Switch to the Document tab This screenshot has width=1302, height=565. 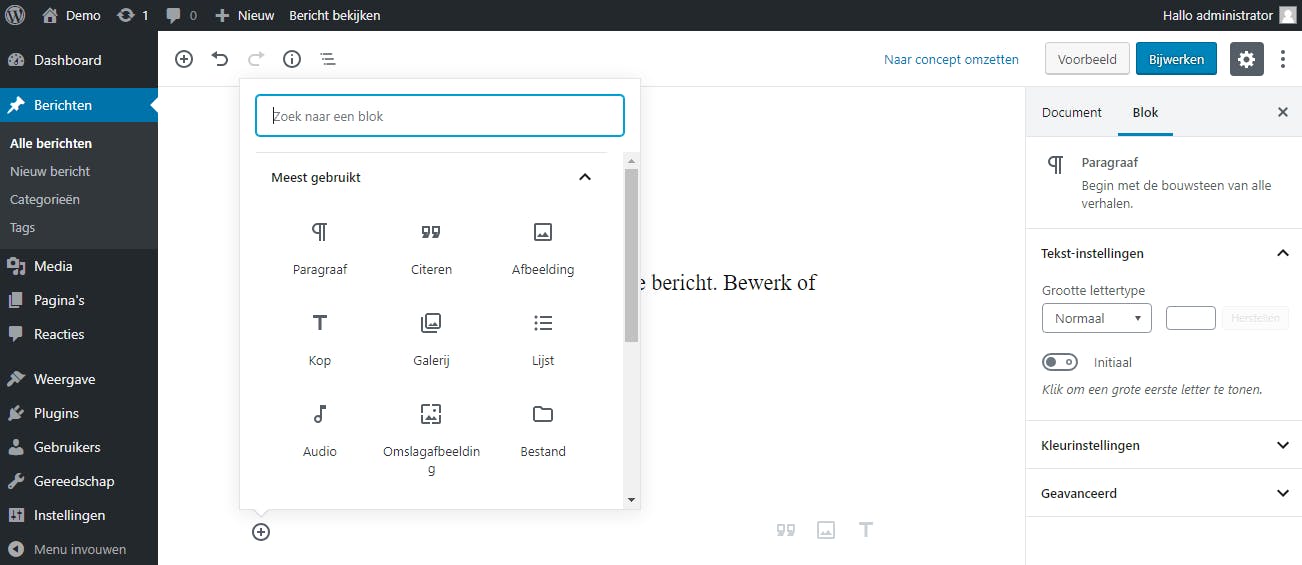[x=1071, y=112]
